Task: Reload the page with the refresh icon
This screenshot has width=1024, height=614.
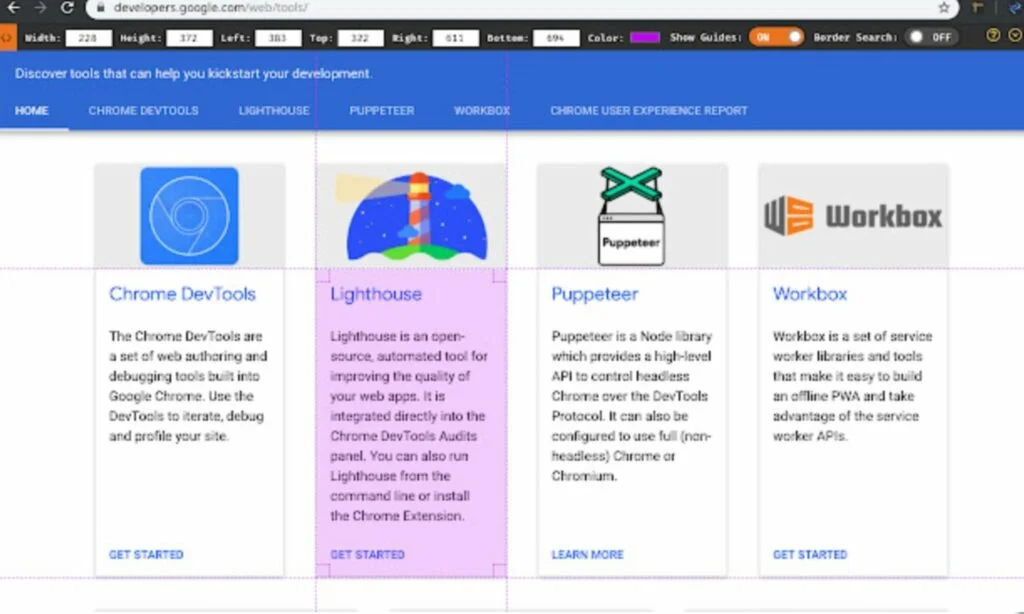Action: [67, 8]
